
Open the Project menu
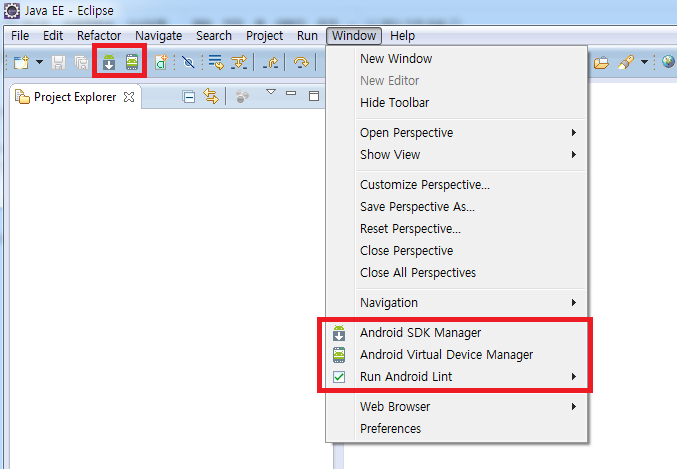[x=264, y=36]
